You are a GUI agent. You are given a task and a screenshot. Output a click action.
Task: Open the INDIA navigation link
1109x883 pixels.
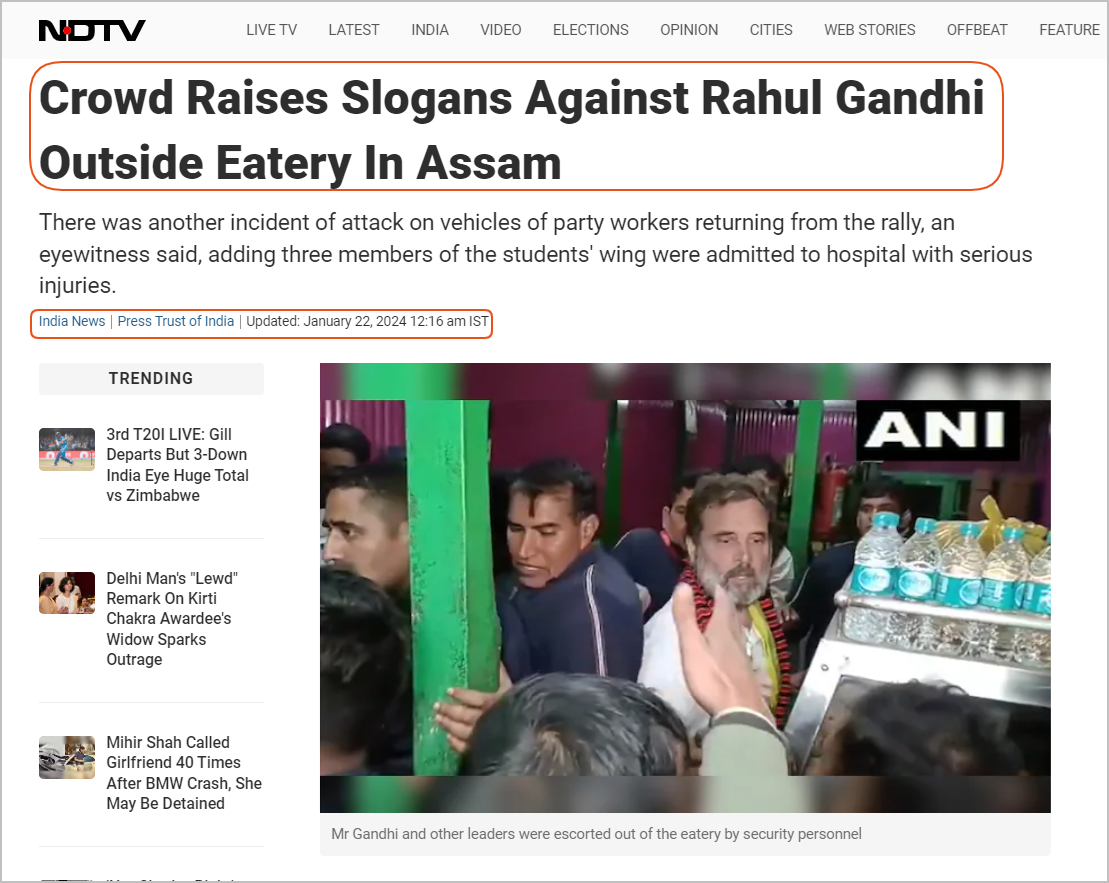tap(430, 30)
